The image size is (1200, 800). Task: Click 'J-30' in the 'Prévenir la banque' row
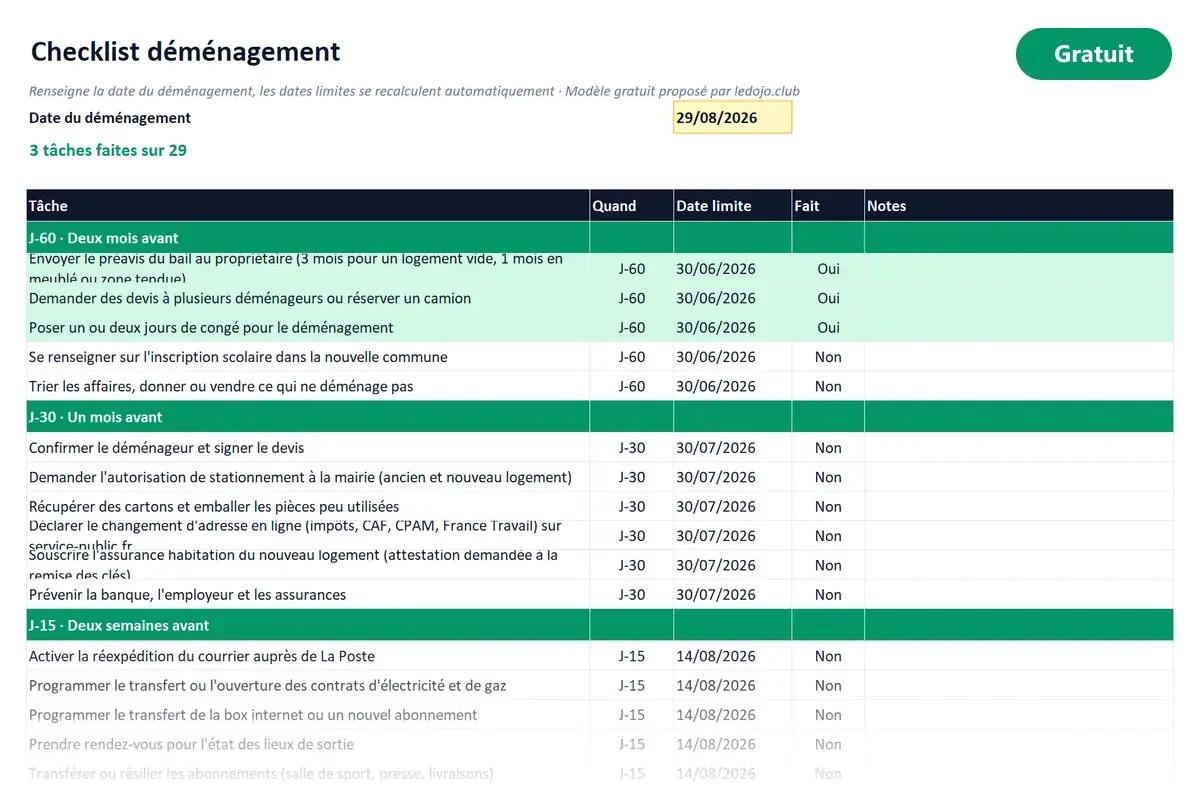click(x=632, y=594)
